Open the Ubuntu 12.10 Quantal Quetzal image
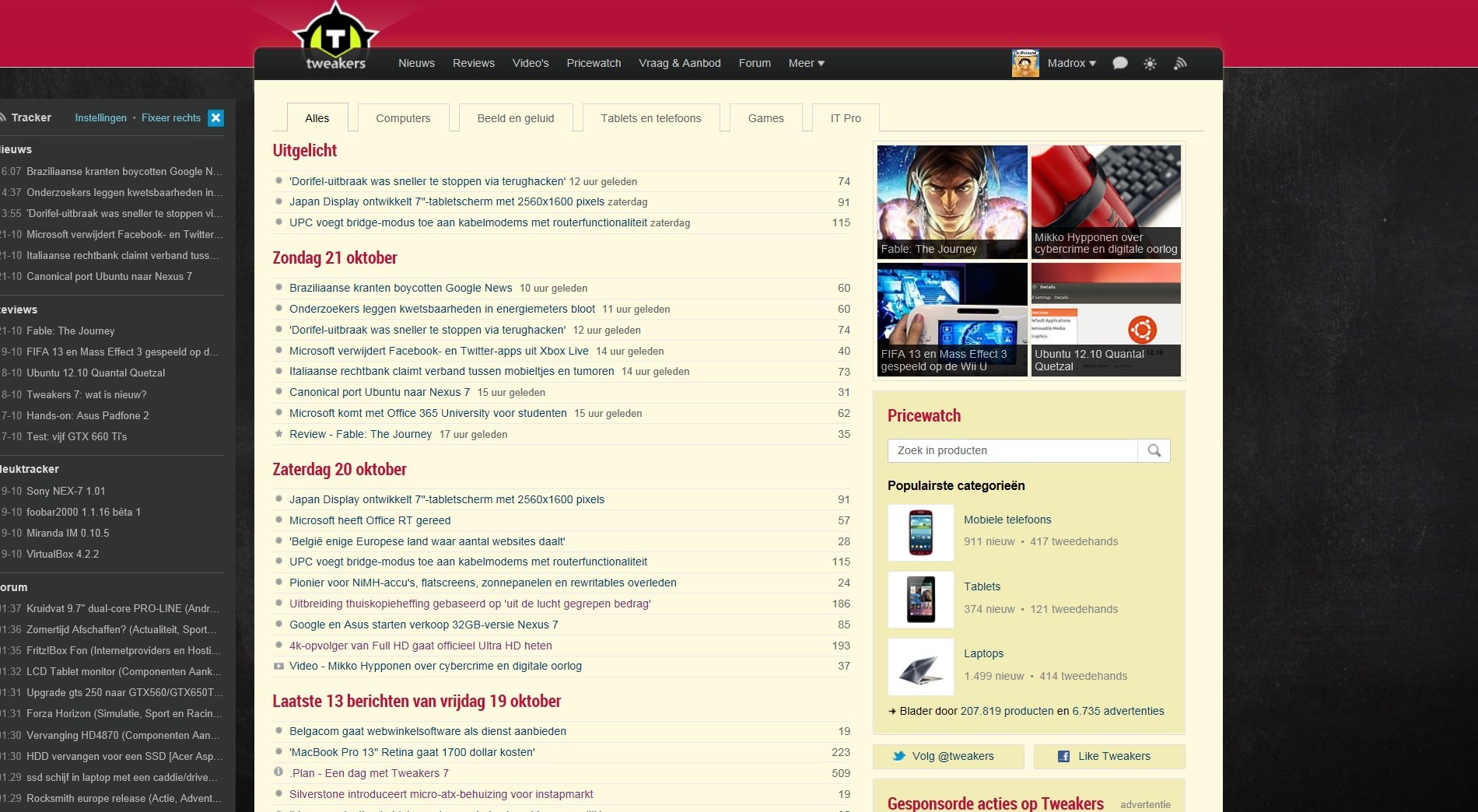Image resolution: width=1478 pixels, height=812 pixels. tap(1105, 320)
